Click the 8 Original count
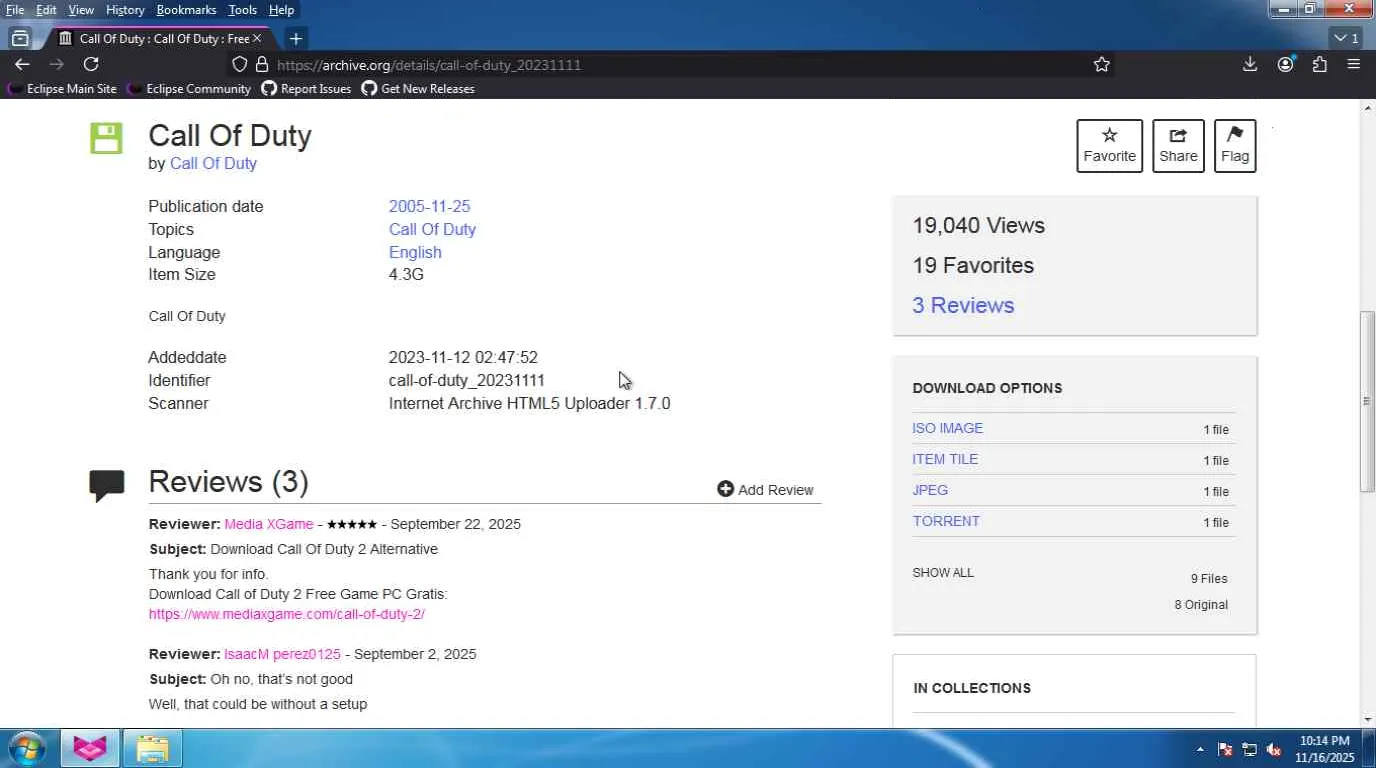Viewport: 1376px width, 768px height. [1201, 605]
